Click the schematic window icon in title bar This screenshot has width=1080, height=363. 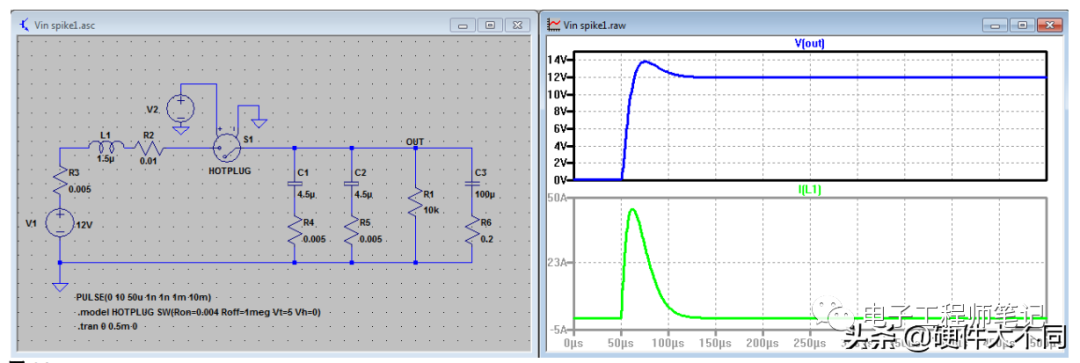pyautogui.click(x=26, y=25)
